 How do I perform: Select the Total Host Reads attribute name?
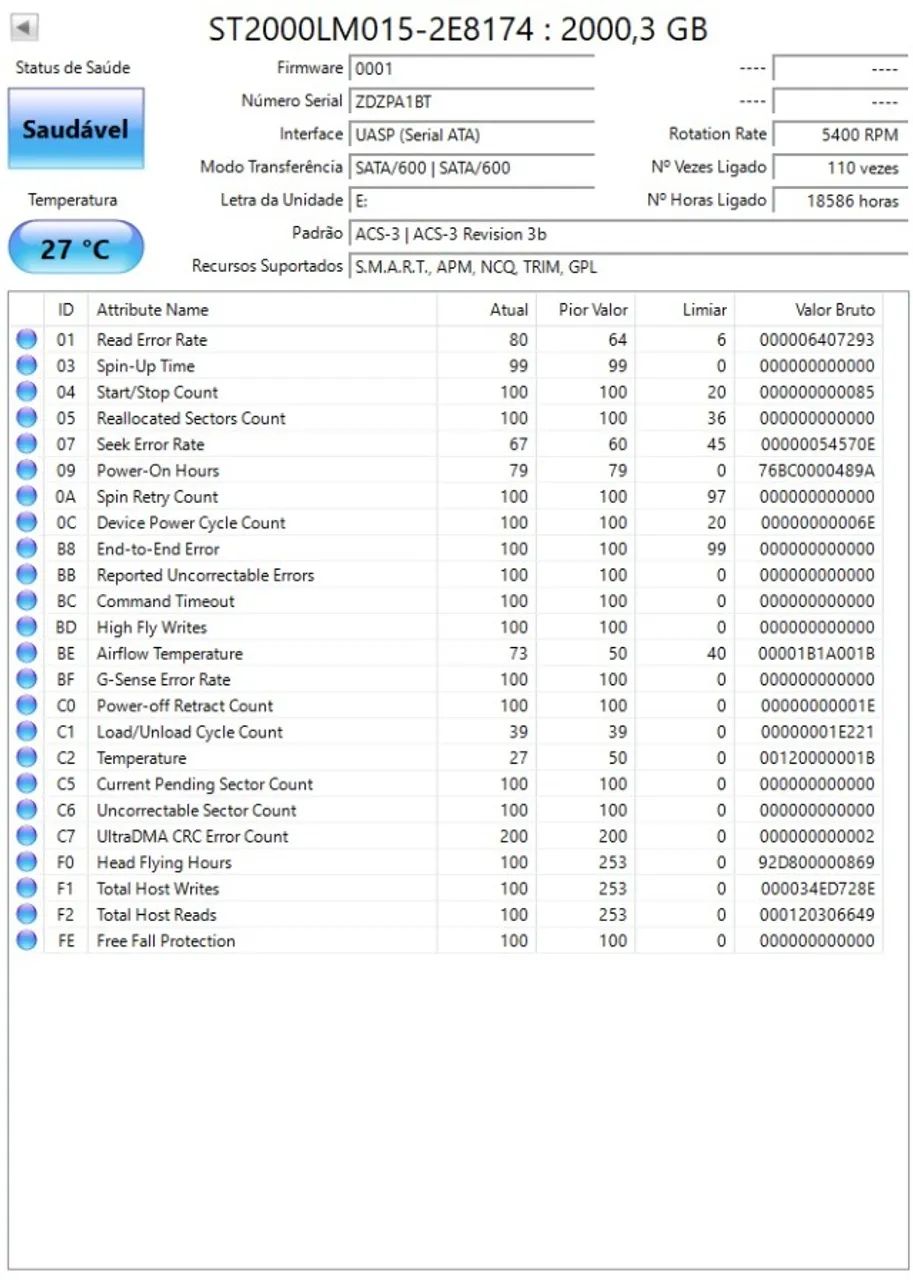156,914
